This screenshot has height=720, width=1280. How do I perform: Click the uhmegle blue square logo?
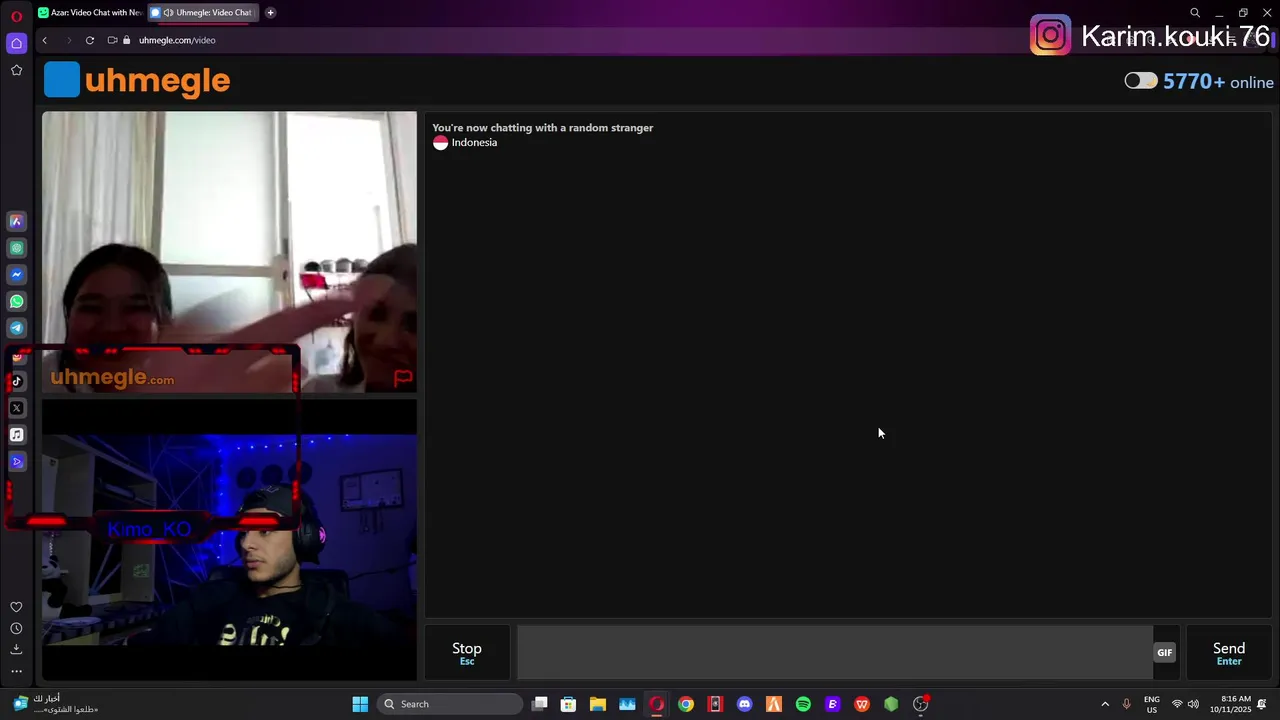tap(62, 80)
